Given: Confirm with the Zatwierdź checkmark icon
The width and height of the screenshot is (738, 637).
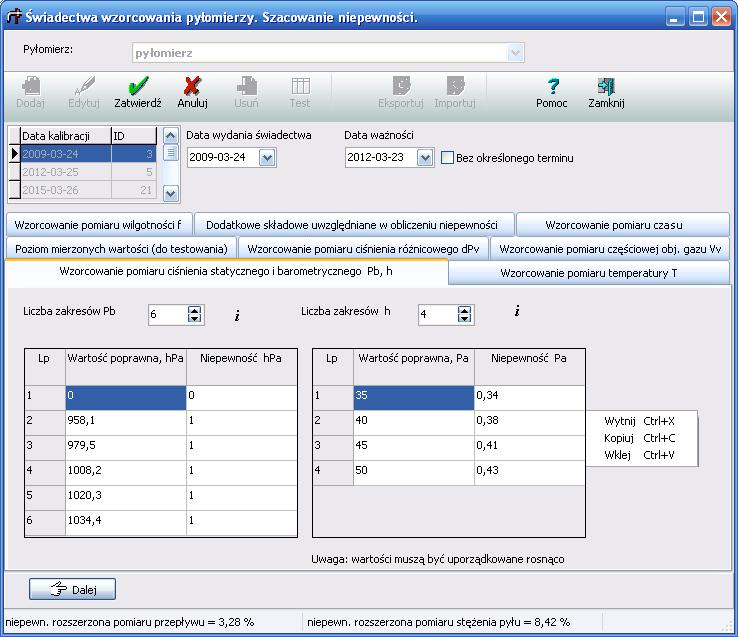Looking at the screenshot, I should pyautogui.click(x=138, y=87).
